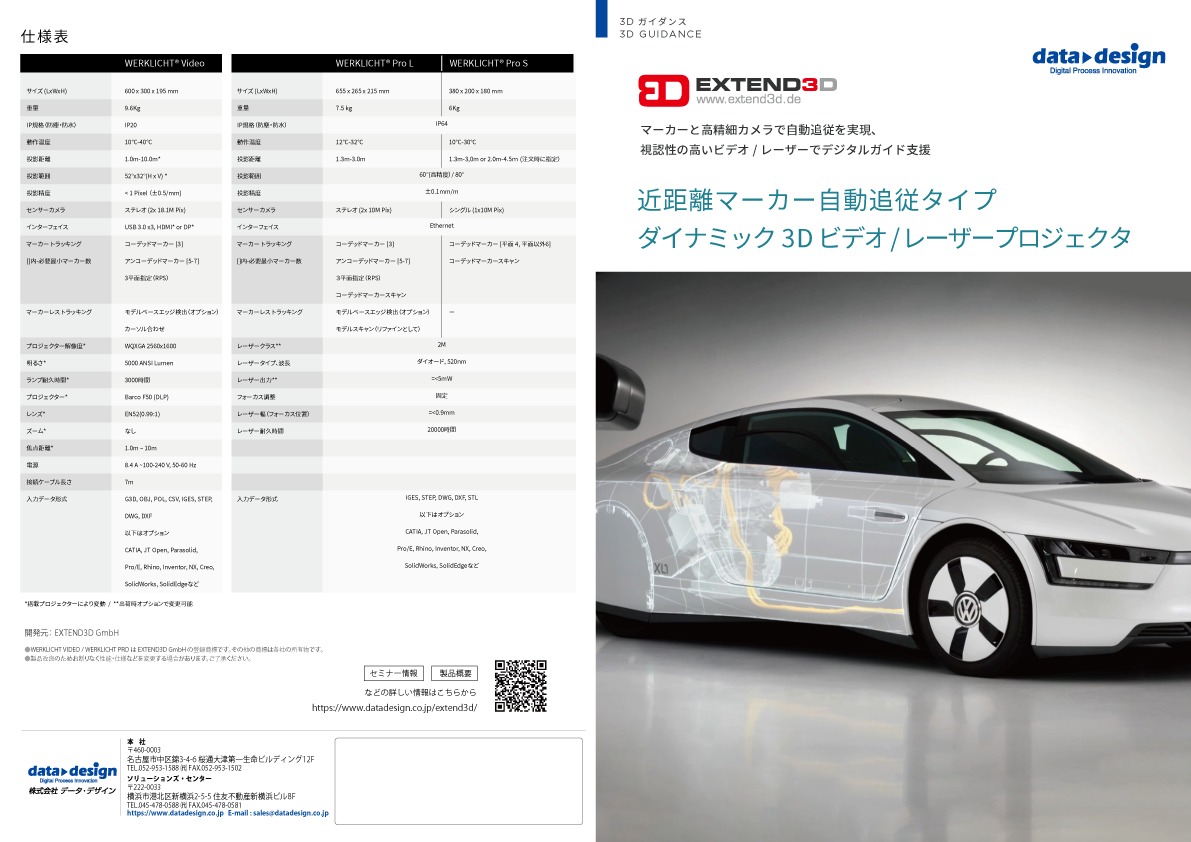The height and width of the screenshot is (842, 1191).
Task: Open the セミナー情報 button
Action: click(x=394, y=673)
